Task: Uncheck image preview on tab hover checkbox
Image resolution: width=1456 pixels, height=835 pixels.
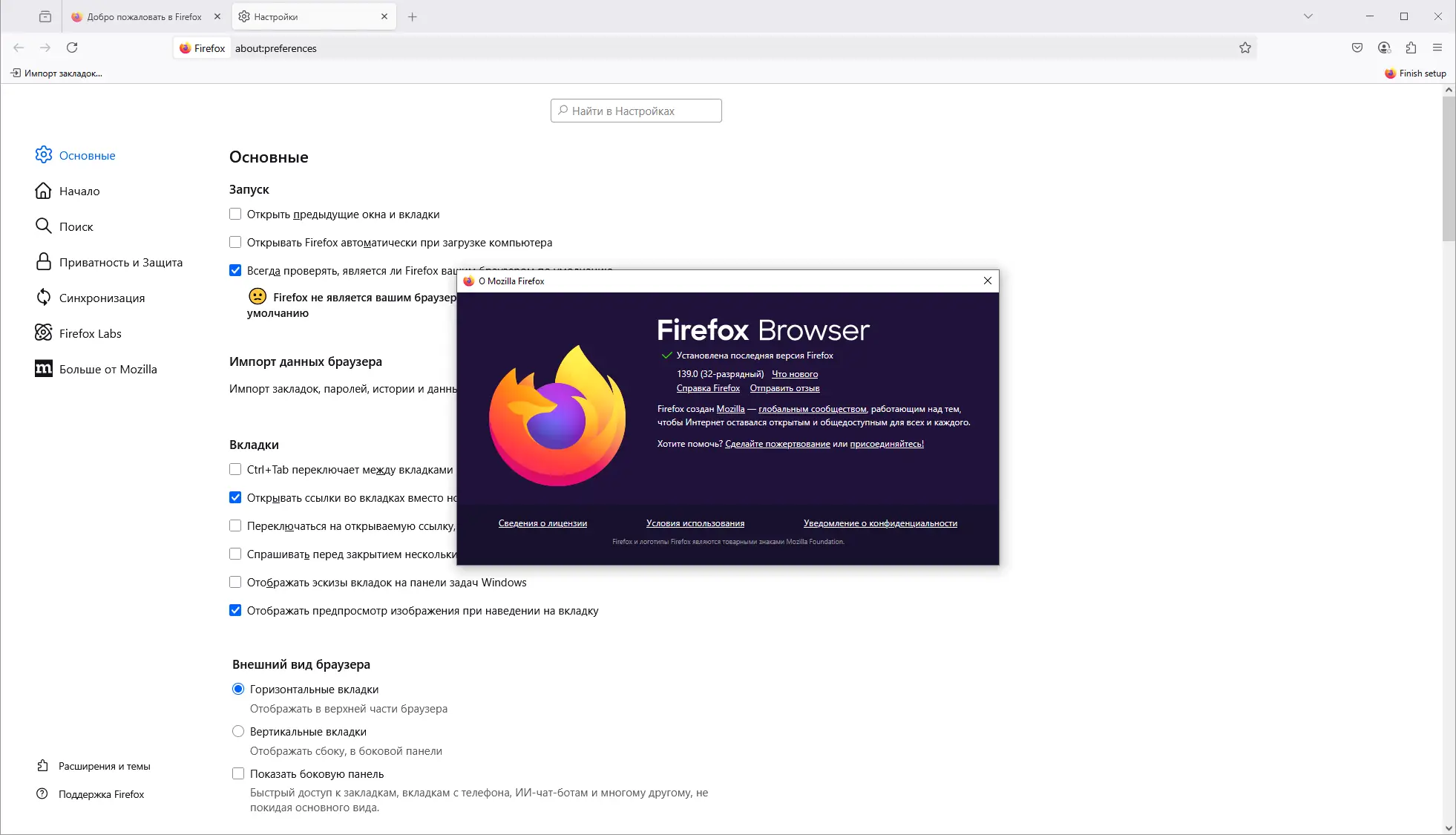Action: (x=235, y=611)
